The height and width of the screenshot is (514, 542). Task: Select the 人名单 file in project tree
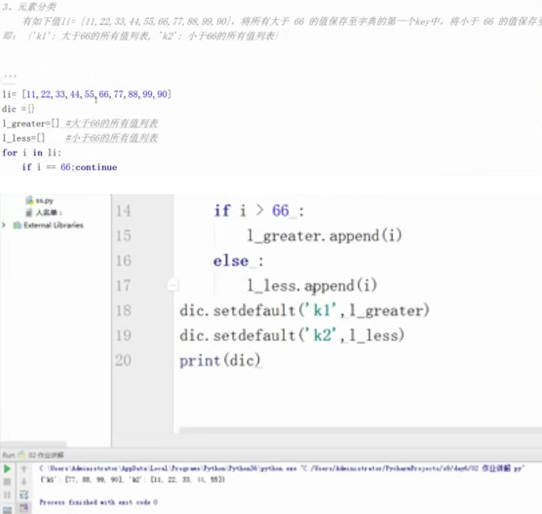(x=49, y=213)
